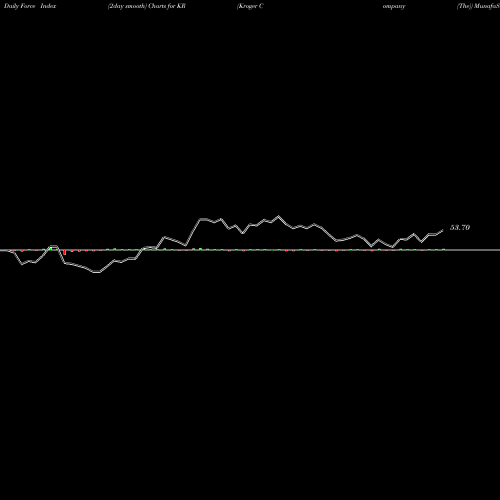Click the '(The)) MunafaS' header text
500x500 pixels.
[x=478, y=6]
